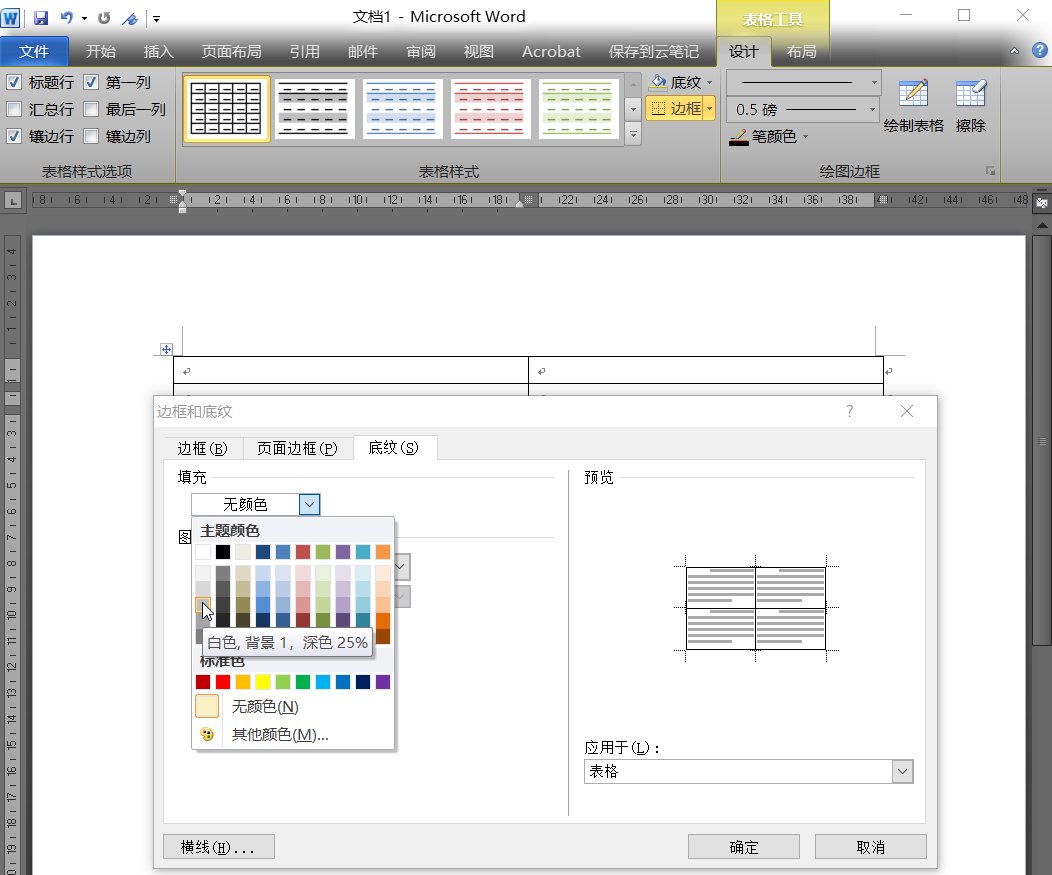
Task: Switch to the 页面边框 tab
Action: 298,448
